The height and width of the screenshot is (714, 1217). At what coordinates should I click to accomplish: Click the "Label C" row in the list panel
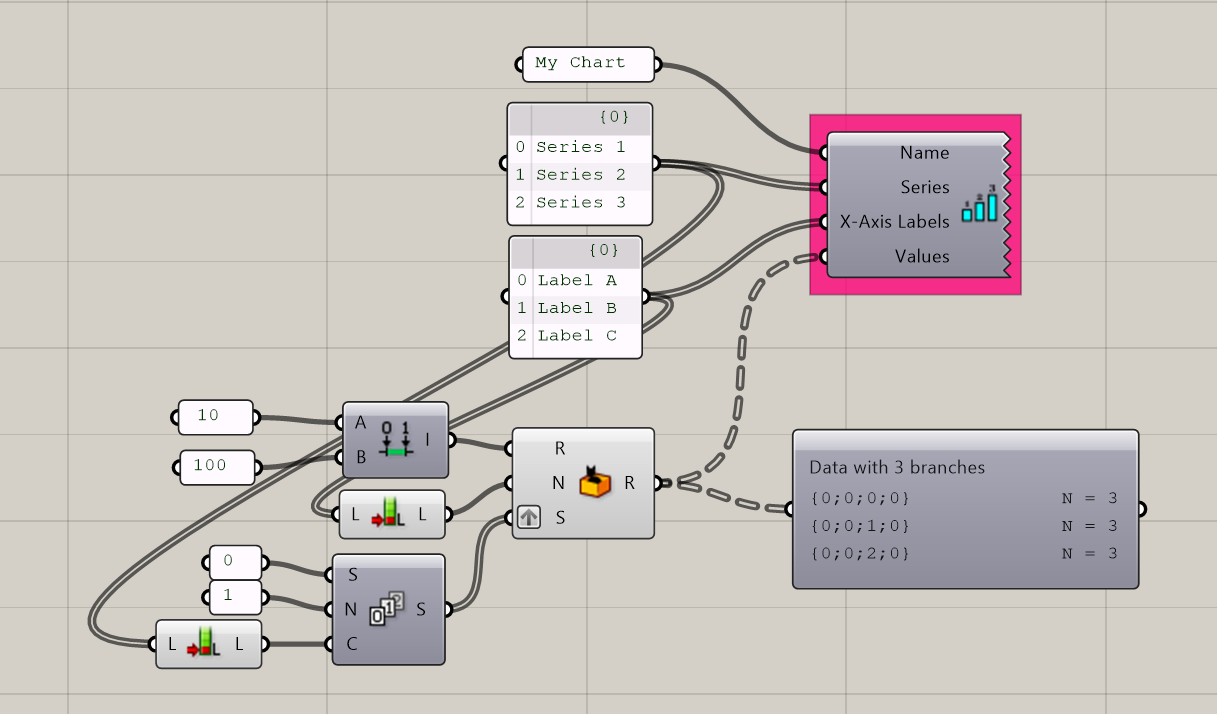tap(576, 336)
